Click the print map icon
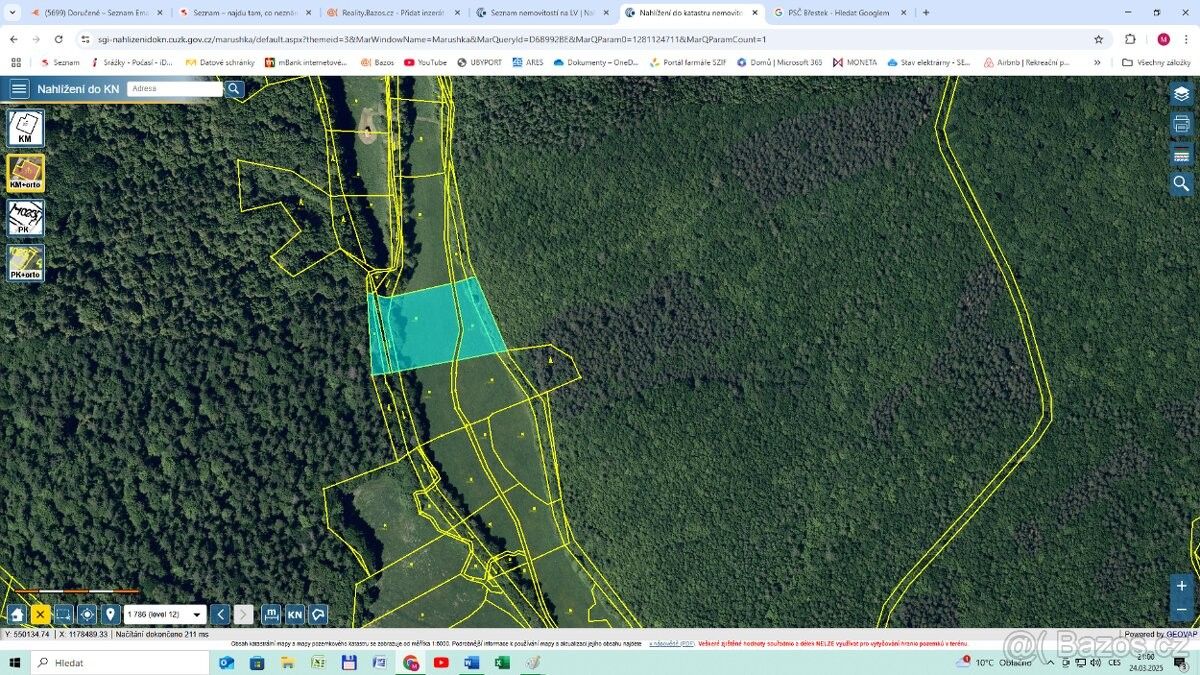The width and height of the screenshot is (1200, 675). pos(1181,125)
